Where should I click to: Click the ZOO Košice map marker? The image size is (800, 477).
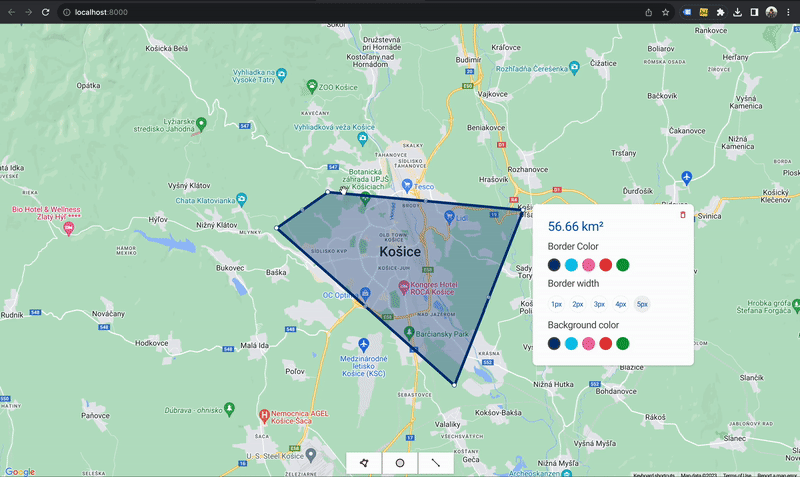[x=312, y=86]
